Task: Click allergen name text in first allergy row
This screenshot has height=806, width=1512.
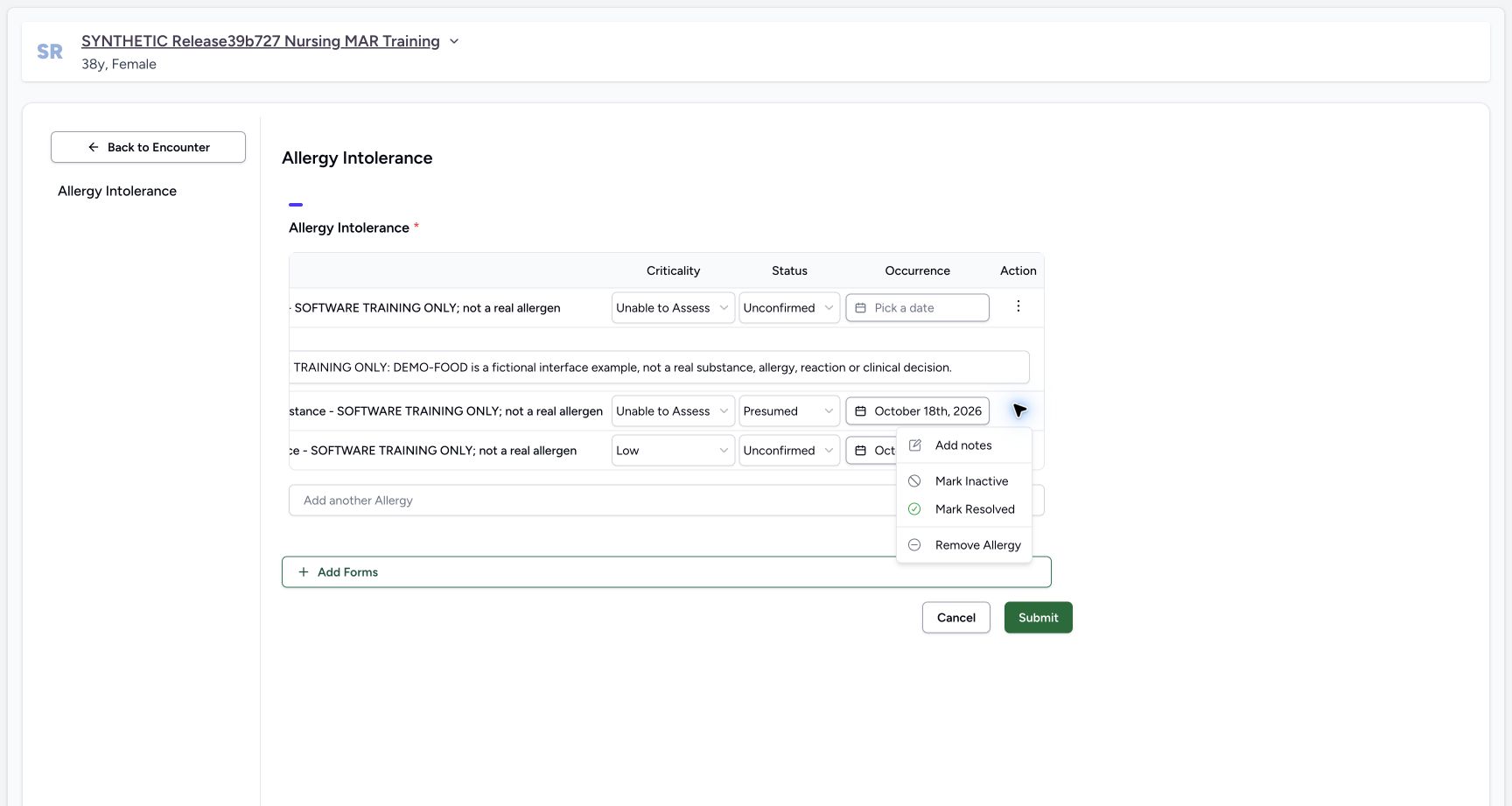Action: (425, 308)
